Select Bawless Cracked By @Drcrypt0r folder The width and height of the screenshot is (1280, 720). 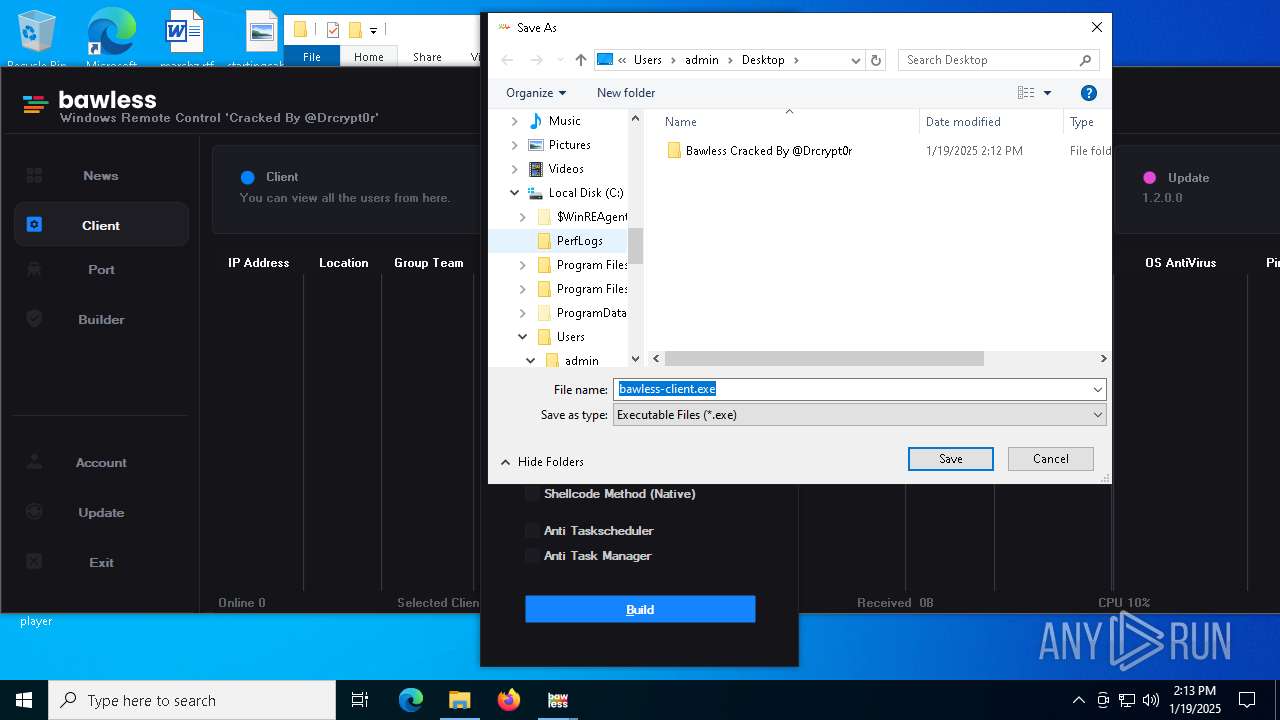769,151
